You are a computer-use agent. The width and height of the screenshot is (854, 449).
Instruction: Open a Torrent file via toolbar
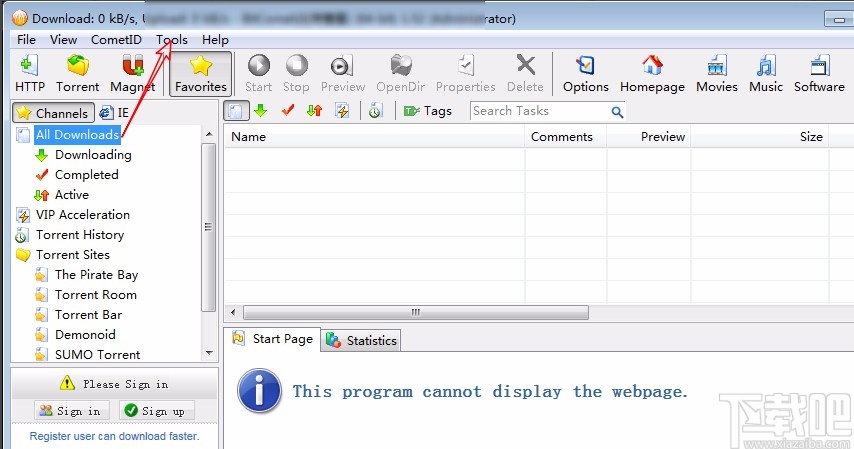(78, 73)
